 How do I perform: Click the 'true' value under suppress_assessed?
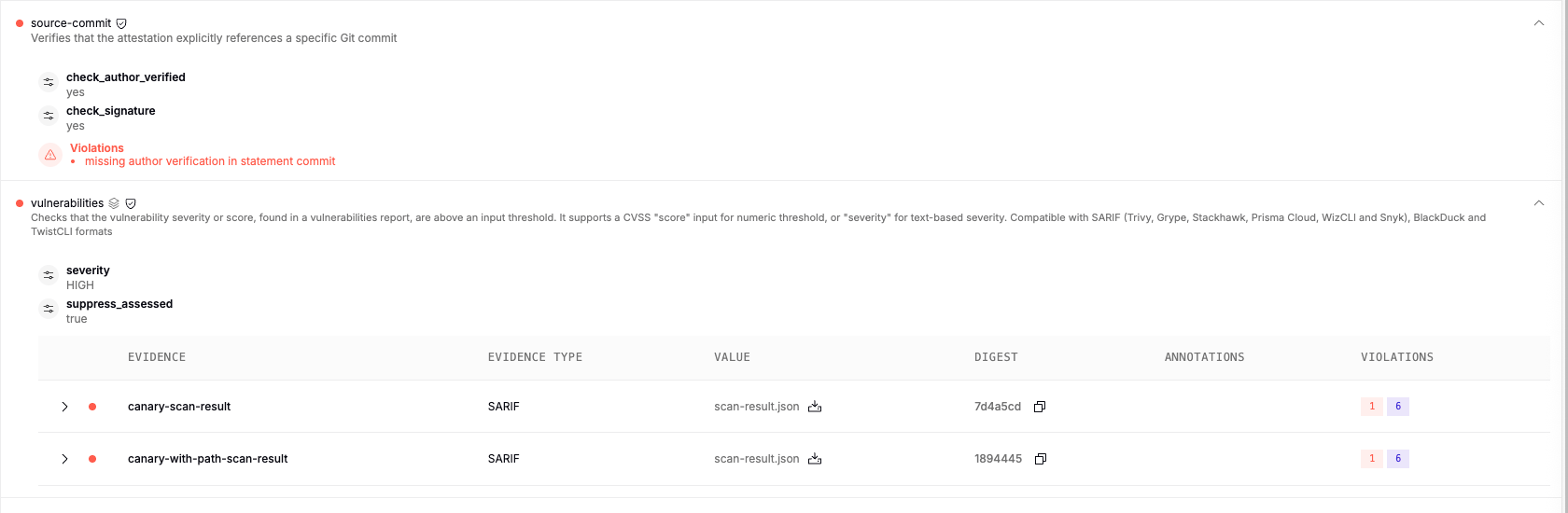(77, 319)
